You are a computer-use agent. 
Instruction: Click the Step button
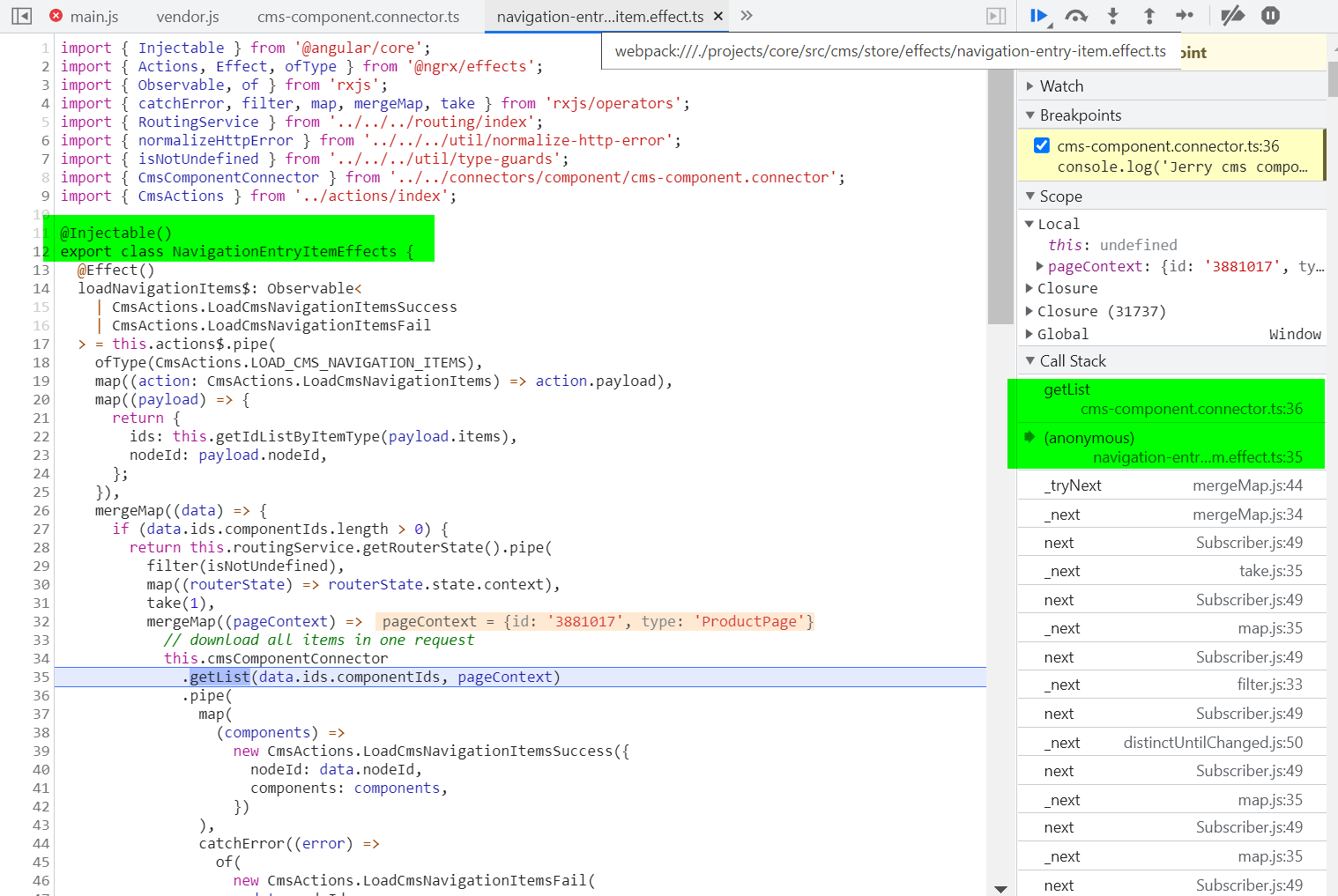(x=1185, y=16)
